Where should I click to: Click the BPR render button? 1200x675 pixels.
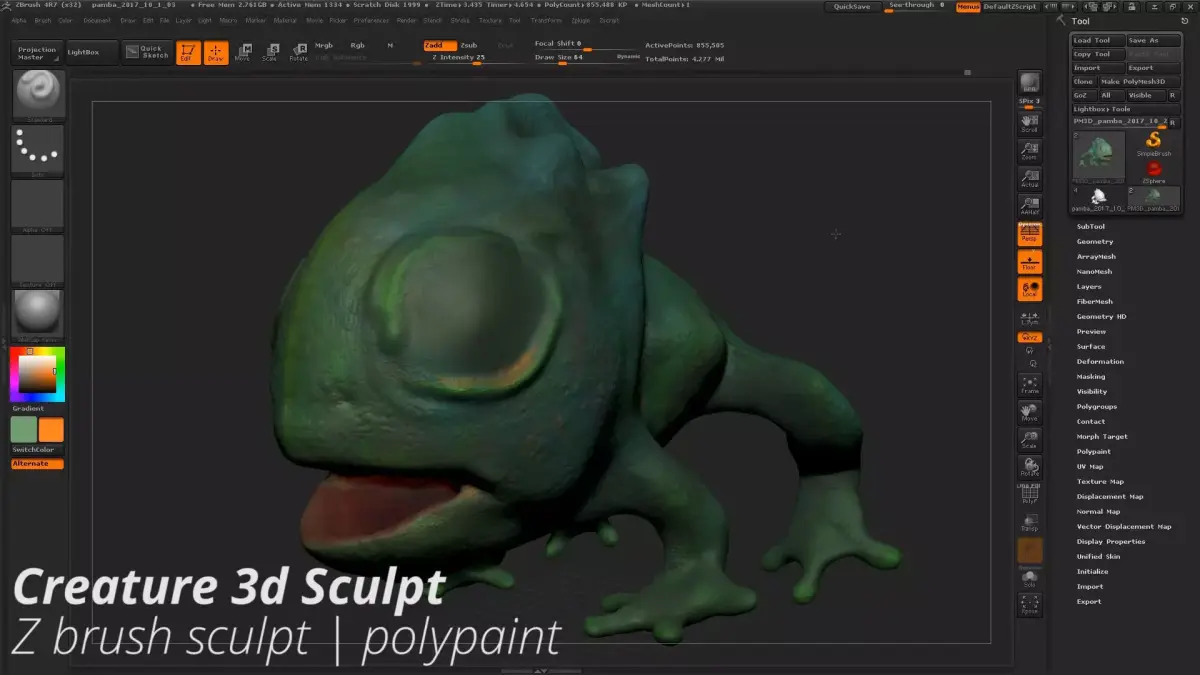[x=1029, y=83]
